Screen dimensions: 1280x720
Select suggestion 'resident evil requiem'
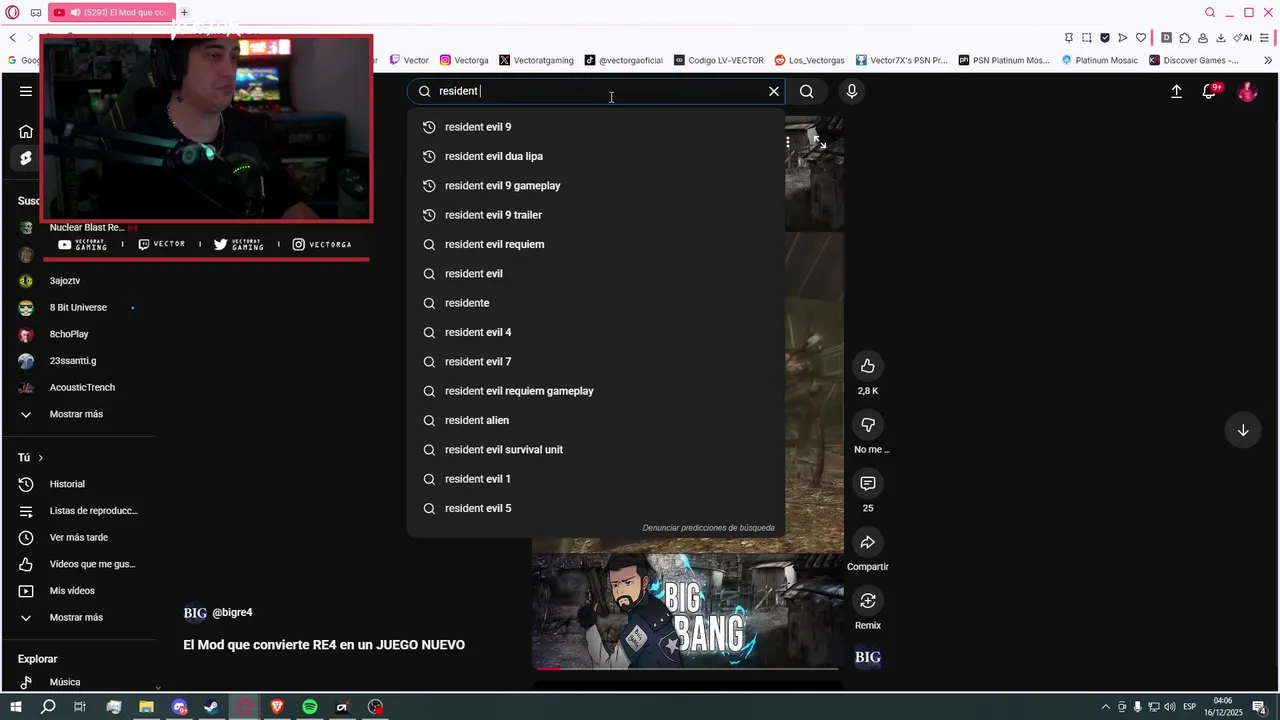pos(595,244)
